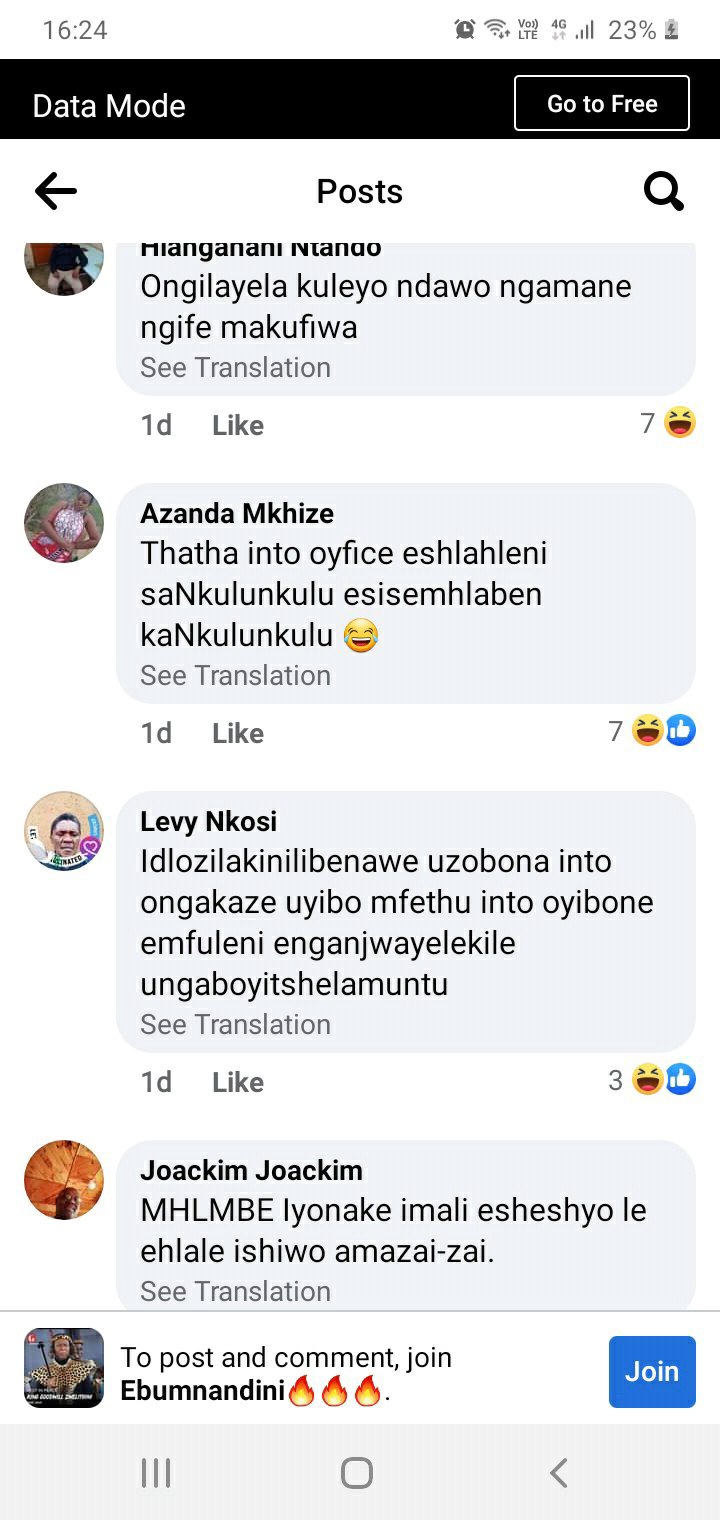Click Go to Free button
This screenshot has width=720, height=1520.
click(602, 104)
